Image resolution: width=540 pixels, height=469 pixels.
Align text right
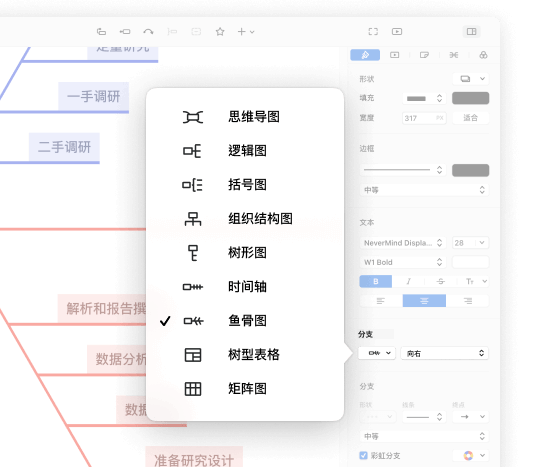tap(467, 301)
